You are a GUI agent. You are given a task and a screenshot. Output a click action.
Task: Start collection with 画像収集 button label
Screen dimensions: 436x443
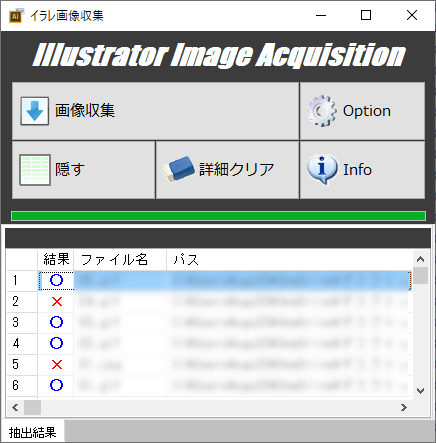[x=85, y=111]
